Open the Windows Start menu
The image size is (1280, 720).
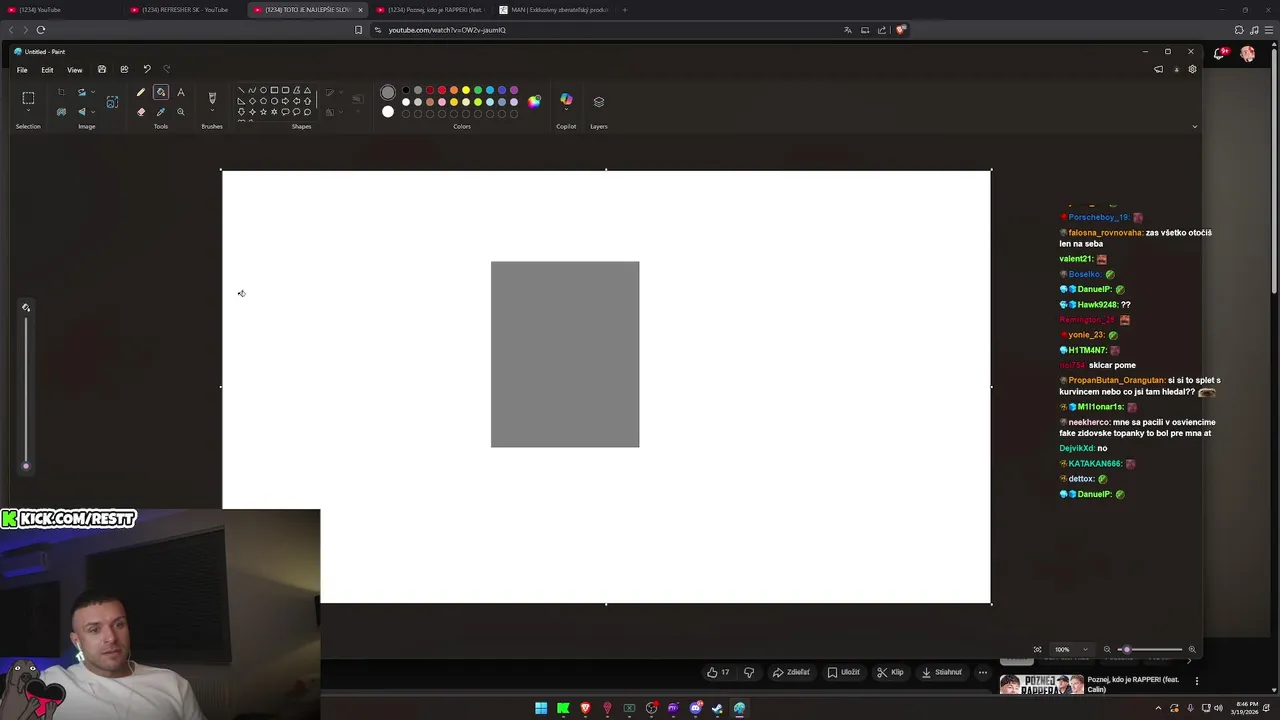pyautogui.click(x=541, y=708)
